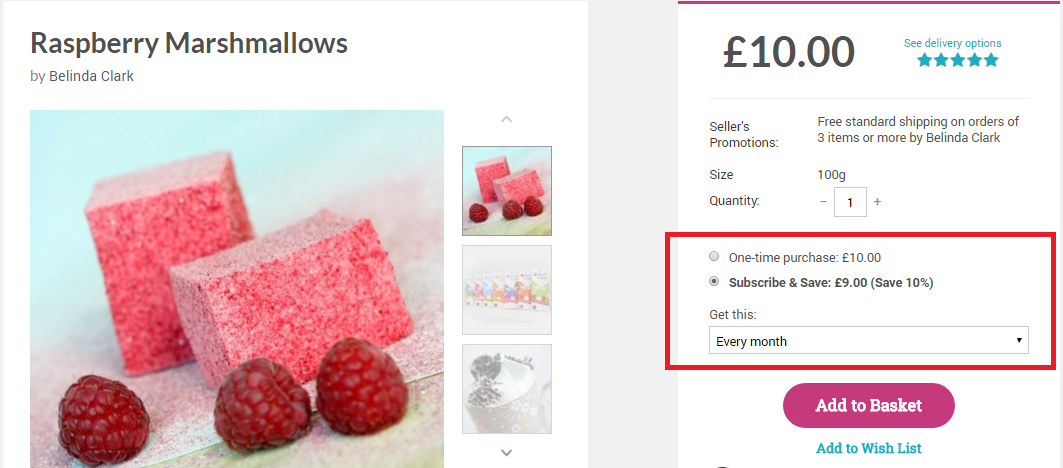Click the dropdown arrow in the Get this box
The image size is (1063, 468).
pyautogui.click(x=1019, y=340)
